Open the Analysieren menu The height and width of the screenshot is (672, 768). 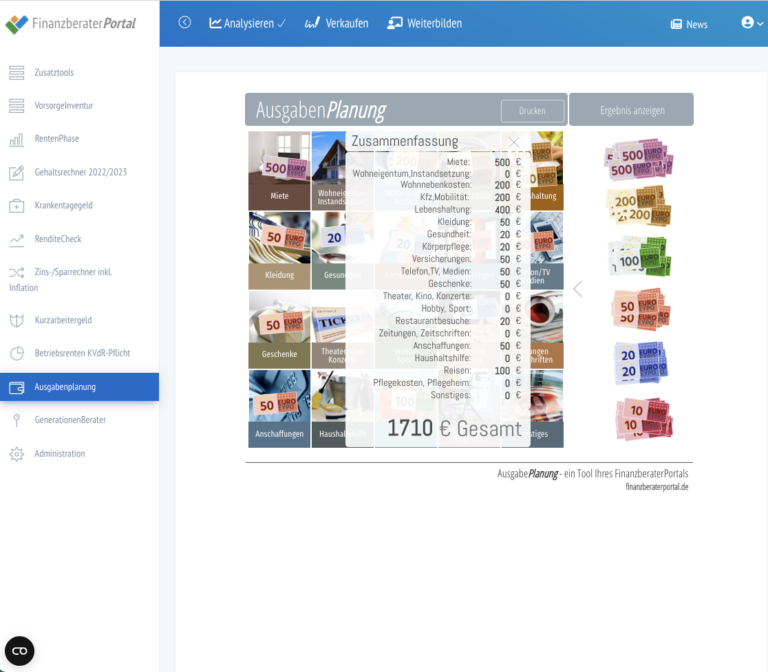point(247,23)
